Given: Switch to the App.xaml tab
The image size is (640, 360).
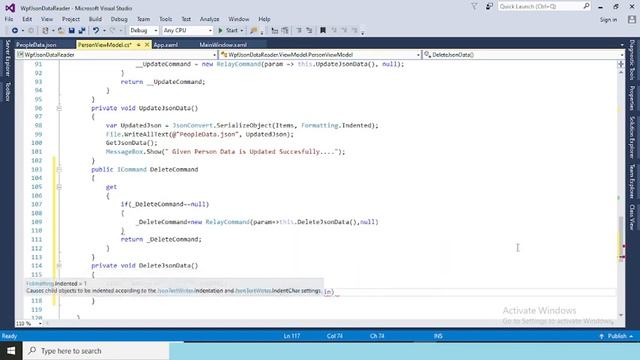Looking at the screenshot, I should [165, 44].
